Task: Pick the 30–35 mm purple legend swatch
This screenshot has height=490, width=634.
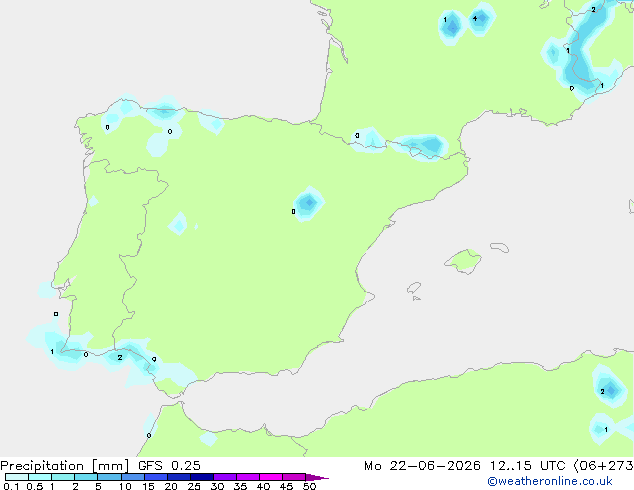Action: pos(225,477)
